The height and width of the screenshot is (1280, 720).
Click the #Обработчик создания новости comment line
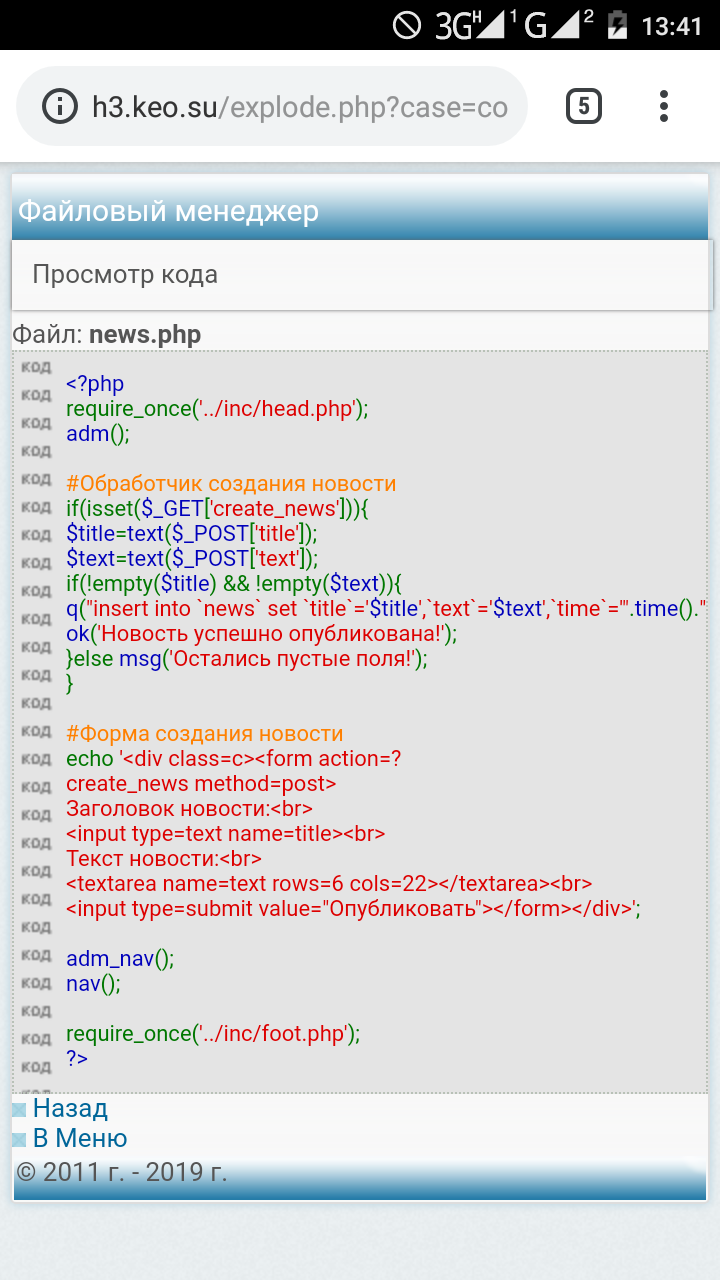pyautogui.click(x=231, y=484)
